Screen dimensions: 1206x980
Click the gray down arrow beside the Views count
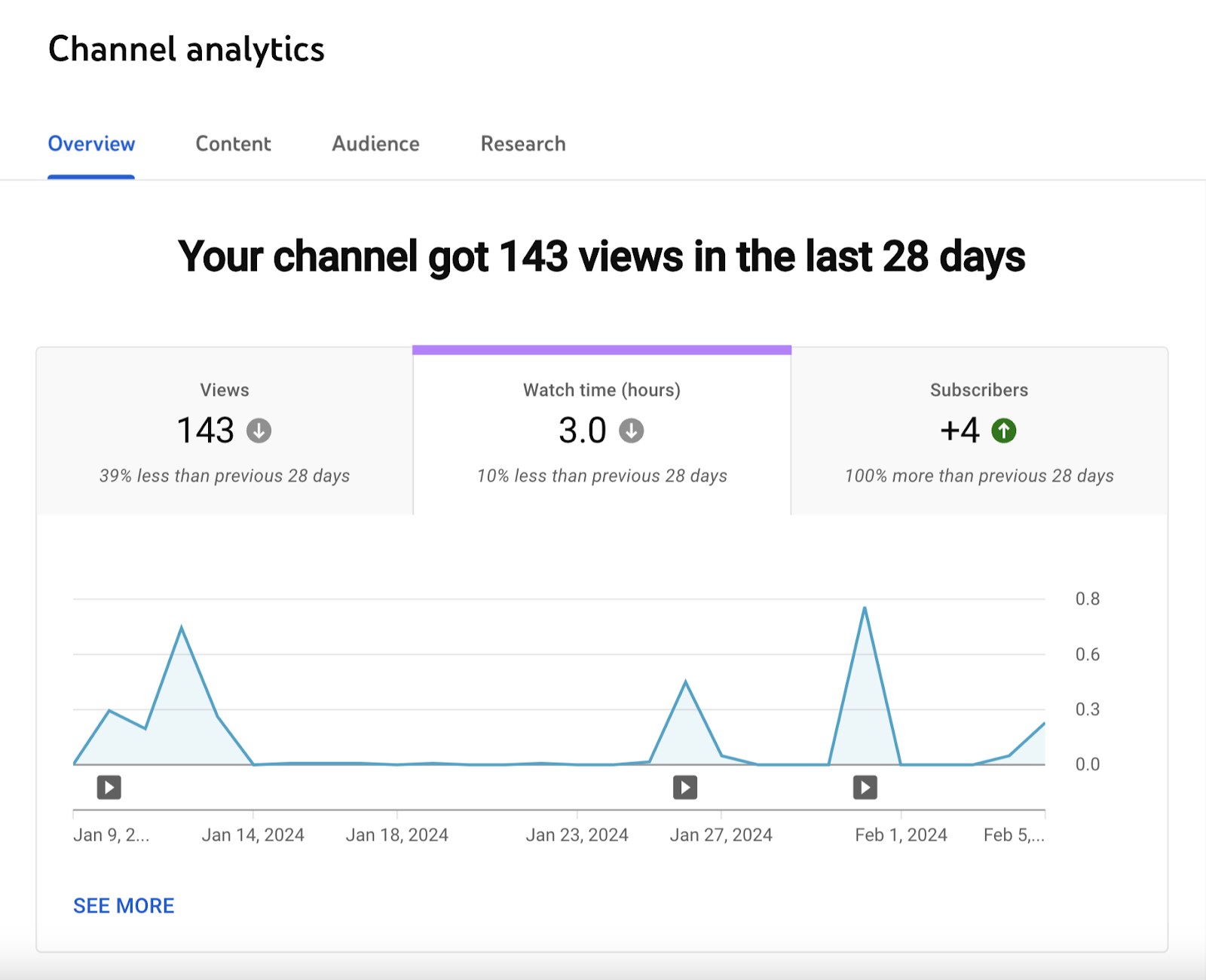259,430
